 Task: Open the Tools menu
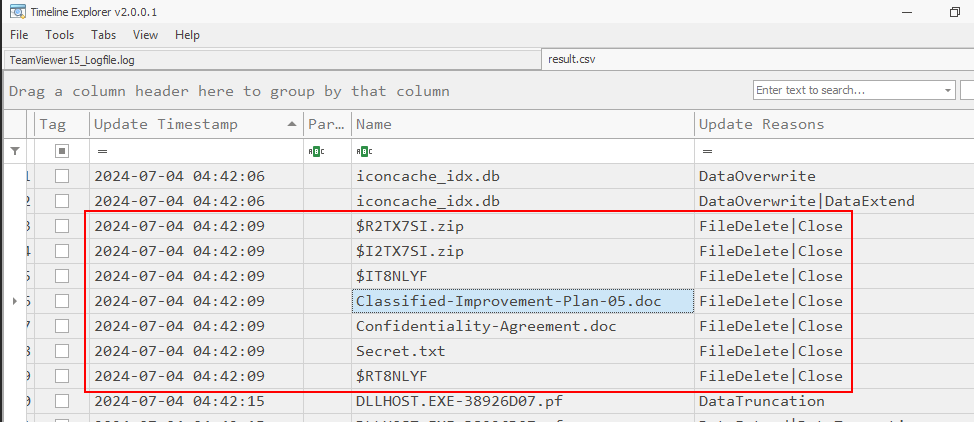click(59, 35)
